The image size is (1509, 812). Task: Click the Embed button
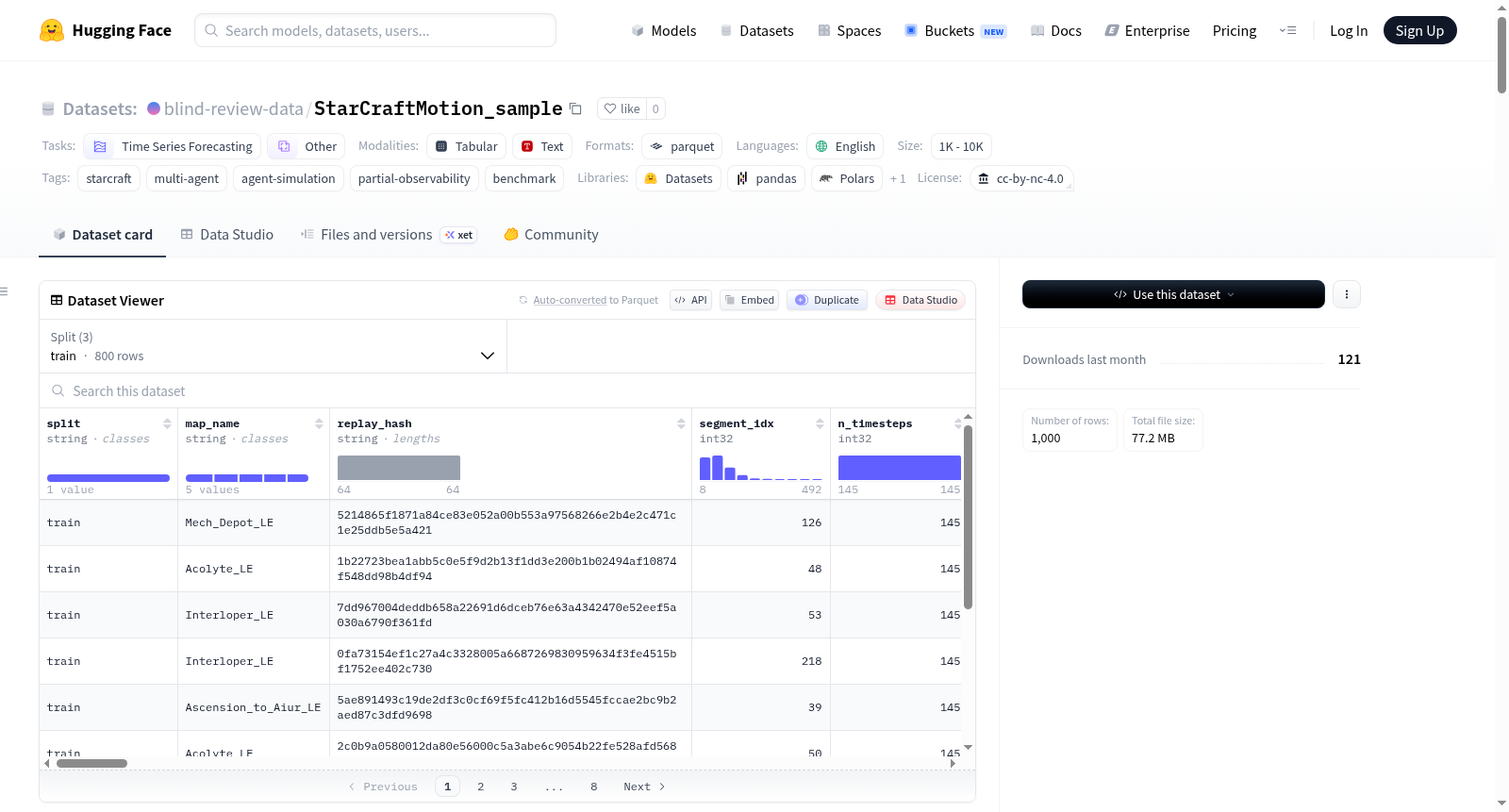[x=749, y=300]
